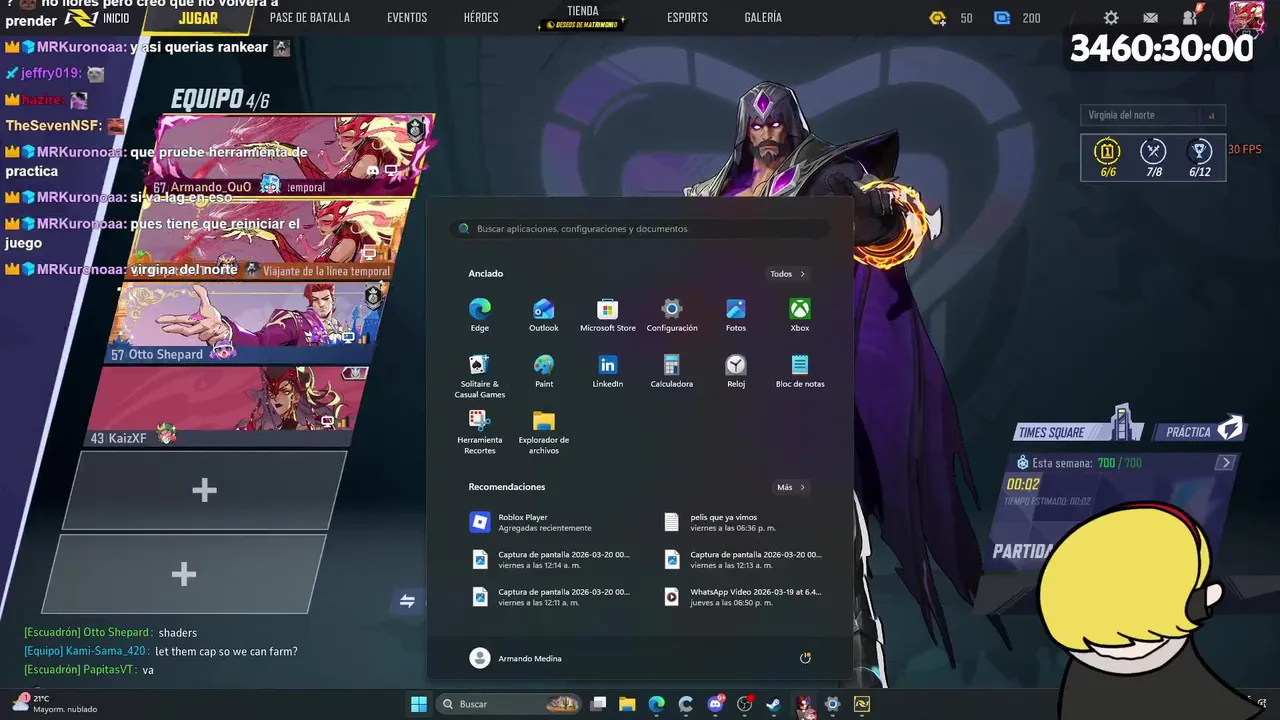
Task: Launch Paint from pinned apps
Action: (x=544, y=370)
